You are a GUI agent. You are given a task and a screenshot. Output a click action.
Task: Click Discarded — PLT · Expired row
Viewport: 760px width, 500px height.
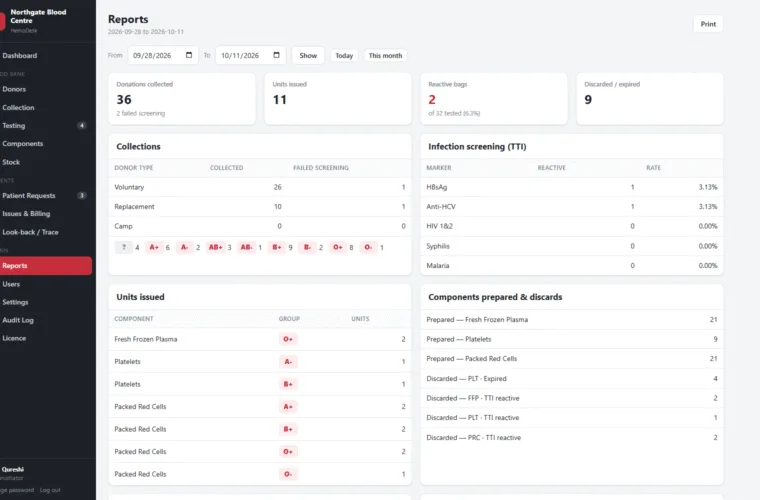571,378
